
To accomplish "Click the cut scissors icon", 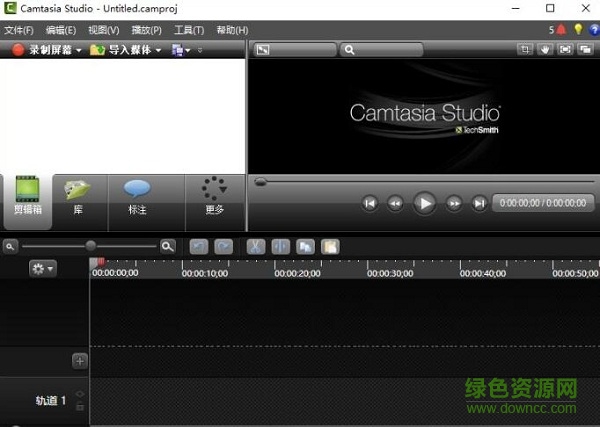I will pos(255,246).
